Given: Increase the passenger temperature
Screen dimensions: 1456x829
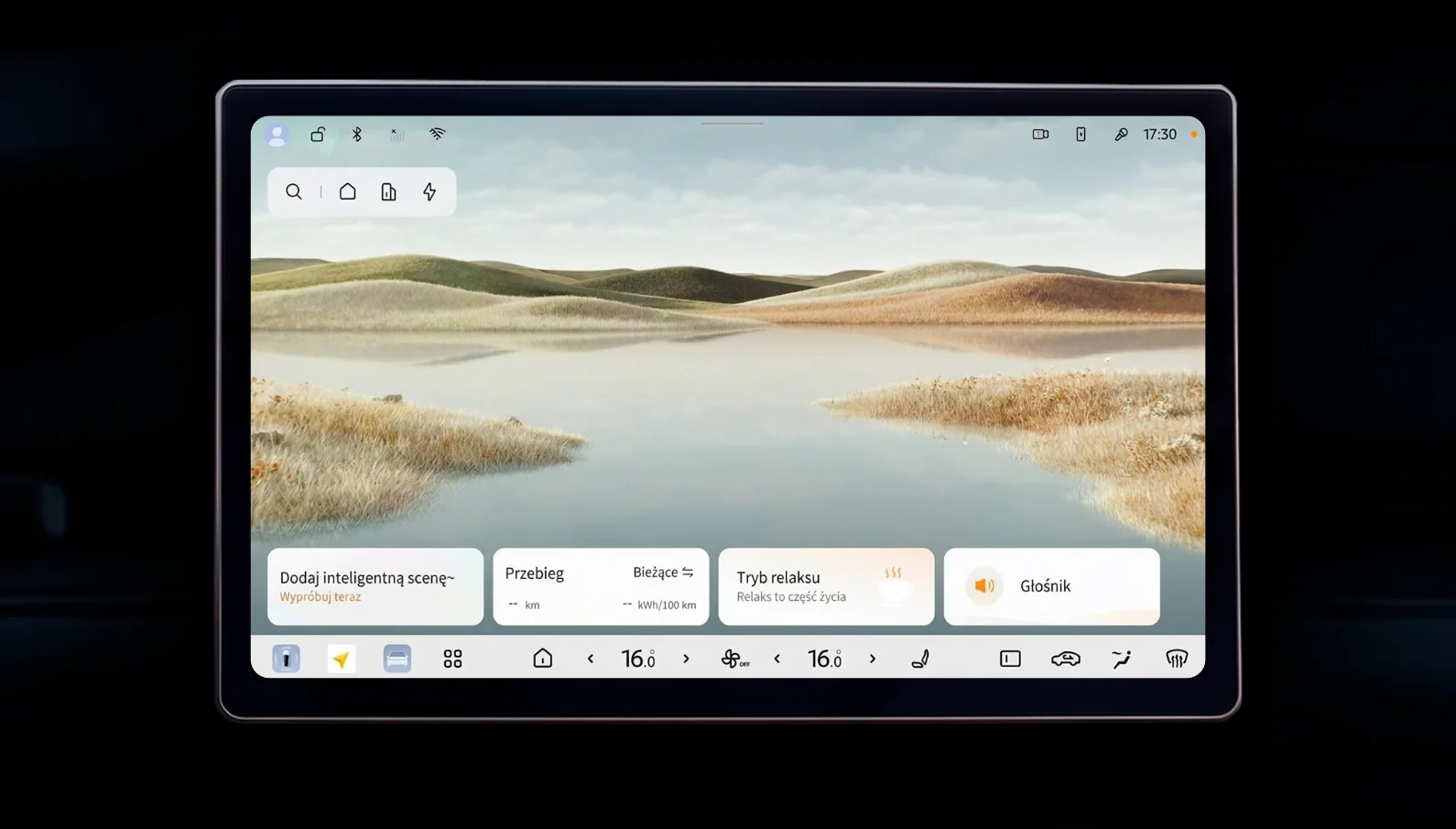Looking at the screenshot, I should click(x=873, y=659).
